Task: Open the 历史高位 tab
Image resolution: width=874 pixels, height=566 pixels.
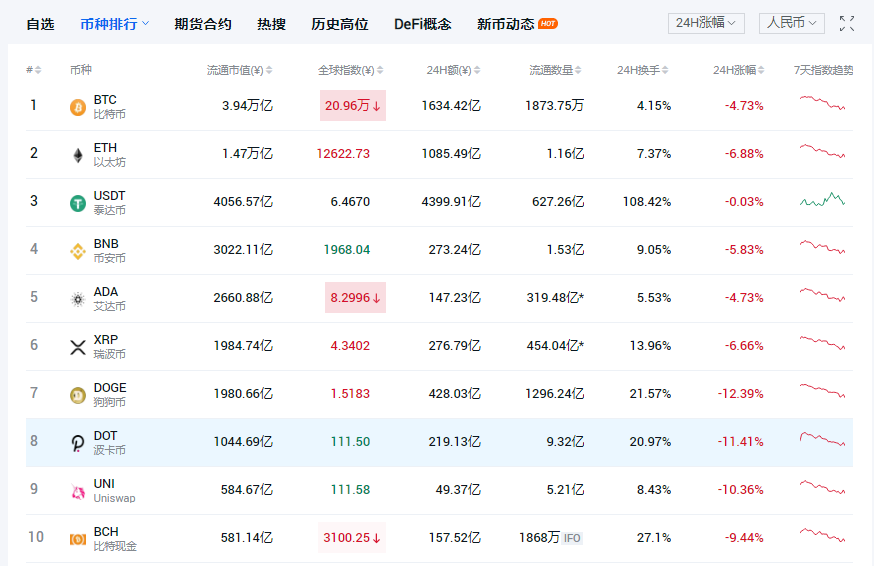Action: [x=339, y=24]
